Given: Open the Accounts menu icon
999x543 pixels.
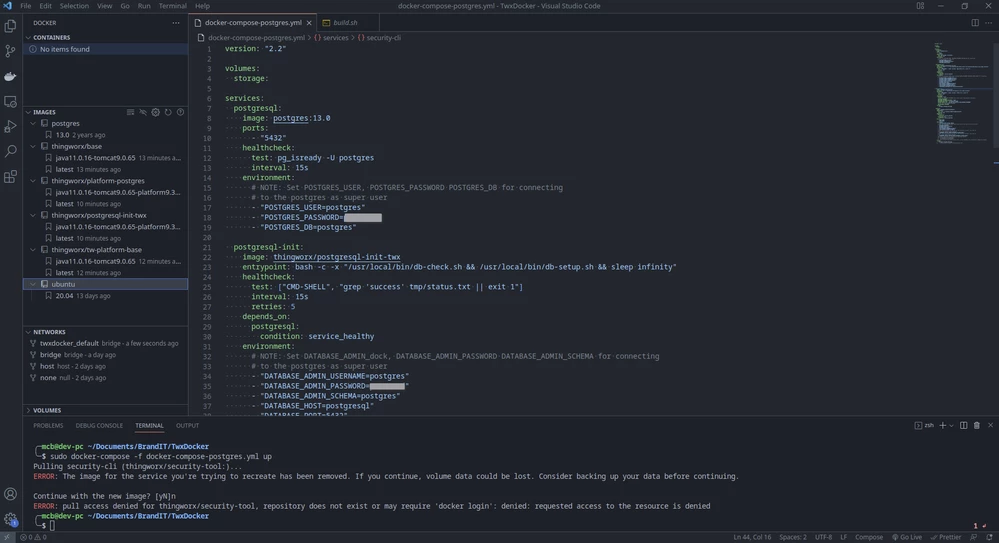Looking at the screenshot, I should pyautogui.click(x=10, y=494).
